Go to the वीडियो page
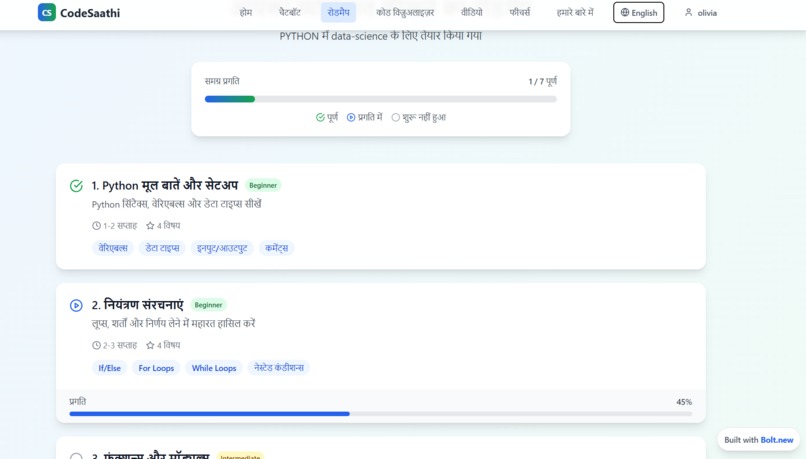The image size is (806, 459). pyautogui.click(x=471, y=12)
